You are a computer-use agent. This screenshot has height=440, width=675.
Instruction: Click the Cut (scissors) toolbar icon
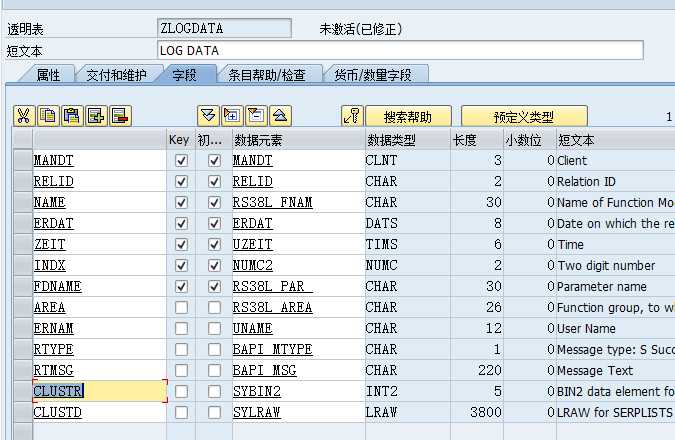point(24,116)
